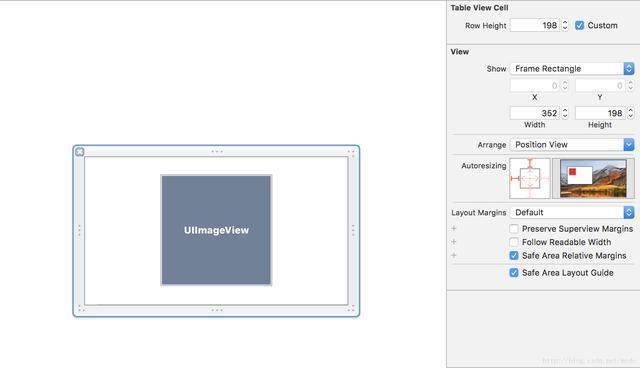Open the Layout Margins Default dropdown
The width and height of the screenshot is (640, 368).
[x=572, y=212]
